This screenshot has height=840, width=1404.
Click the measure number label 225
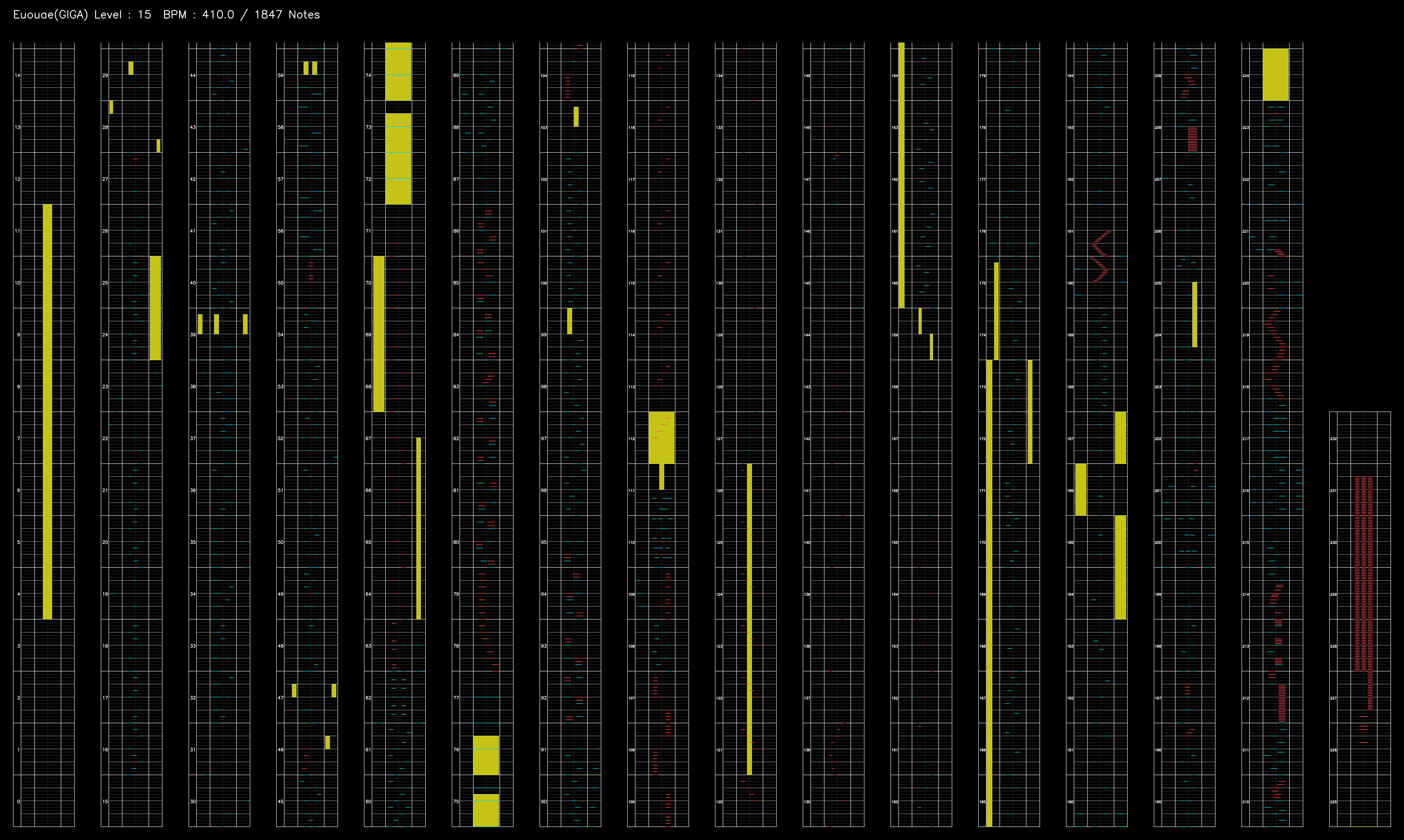coord(1333,801)
